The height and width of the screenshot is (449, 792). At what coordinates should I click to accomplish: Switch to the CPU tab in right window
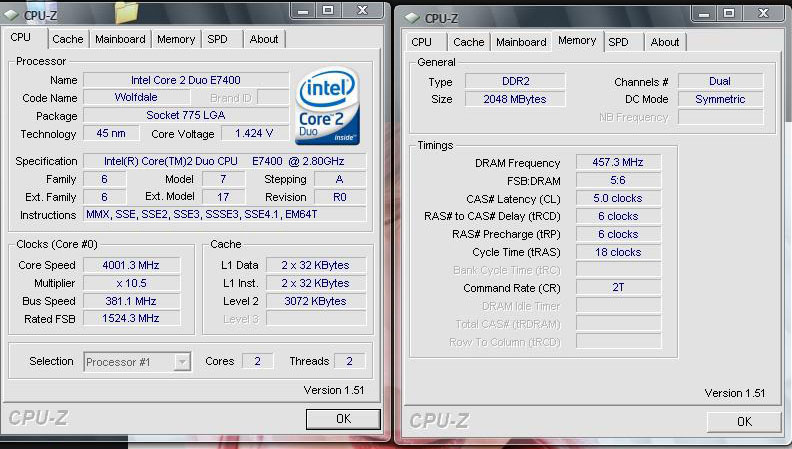point(421,42)
